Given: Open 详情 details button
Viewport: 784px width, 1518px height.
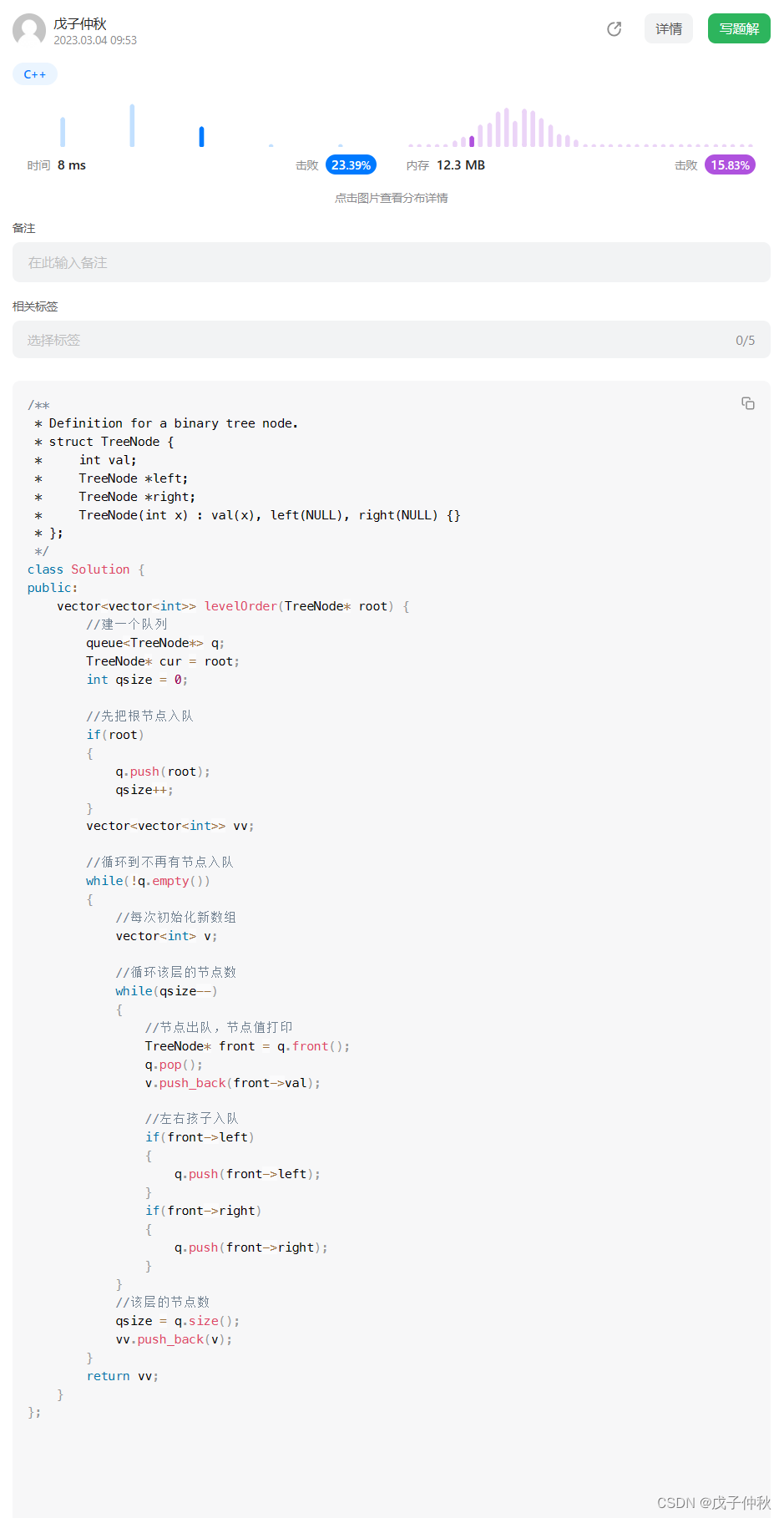Looking at the screenshot, I should [x=669, y=29].
